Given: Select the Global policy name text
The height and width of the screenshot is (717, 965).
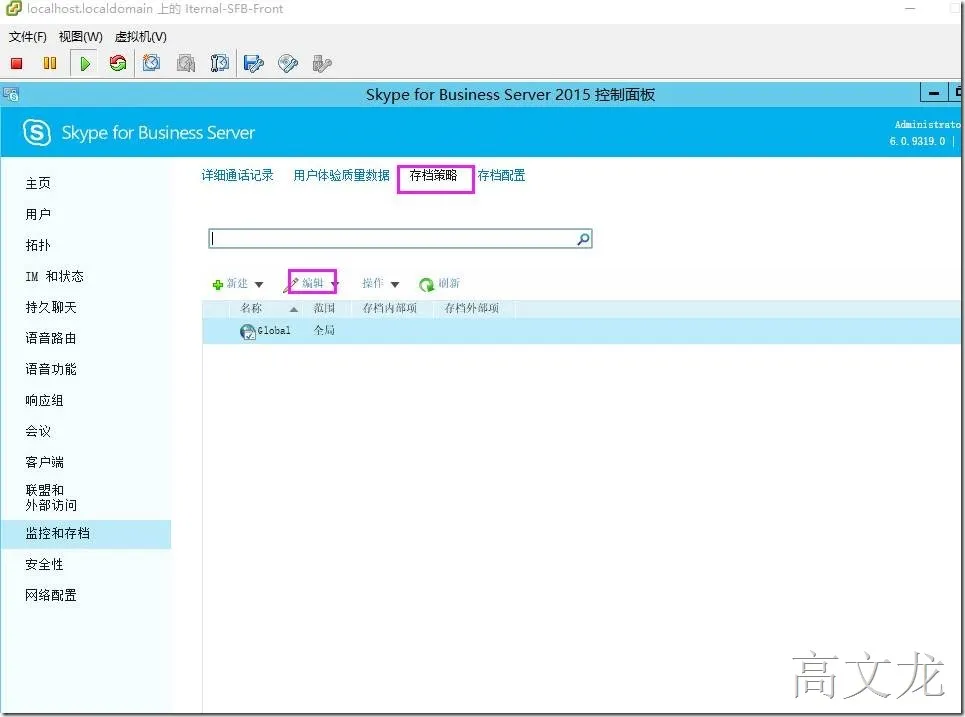Looking at the screenshot, I should click(x=274, y=330).
